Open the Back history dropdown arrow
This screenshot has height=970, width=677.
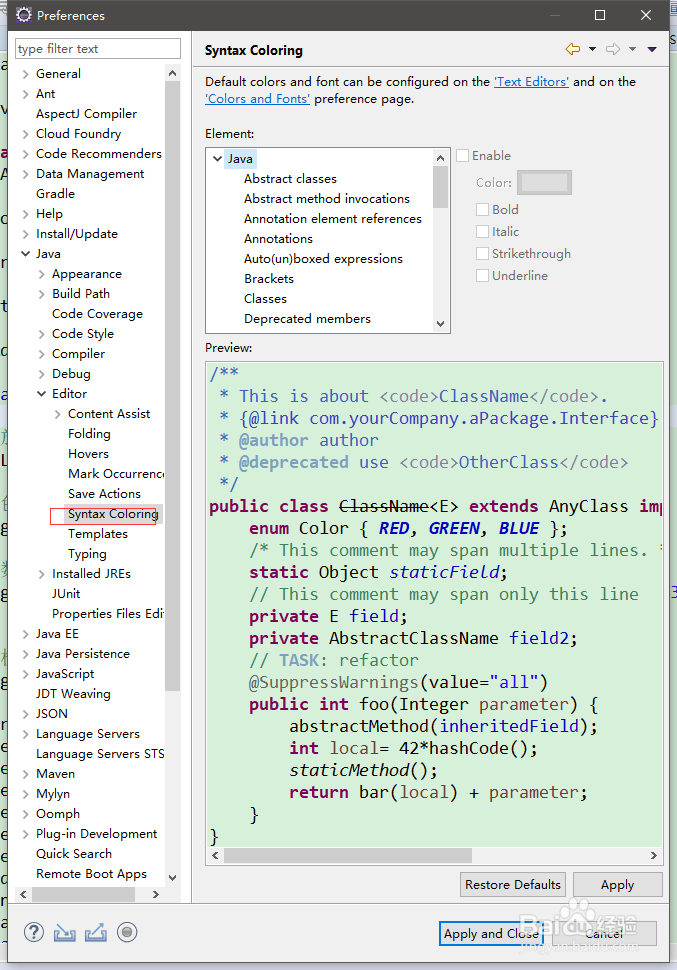click(592, 49)
